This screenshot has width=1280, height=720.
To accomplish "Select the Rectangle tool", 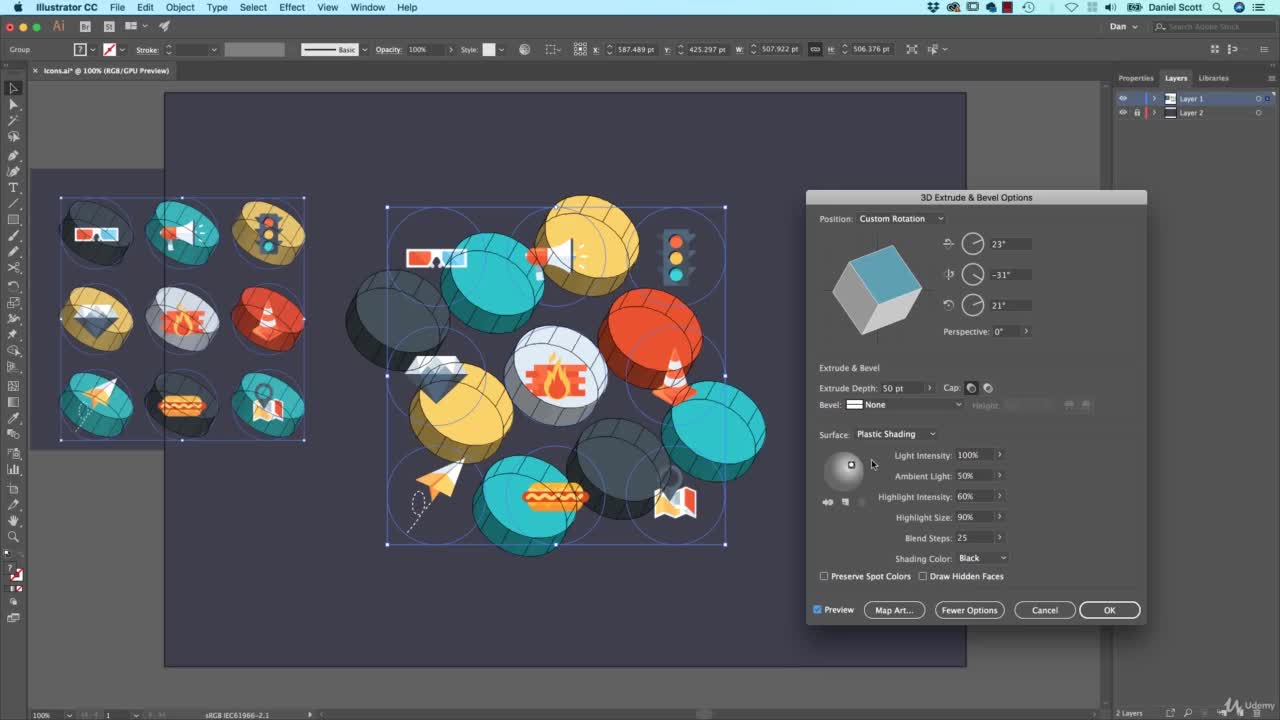I will (x=14, y=220).
